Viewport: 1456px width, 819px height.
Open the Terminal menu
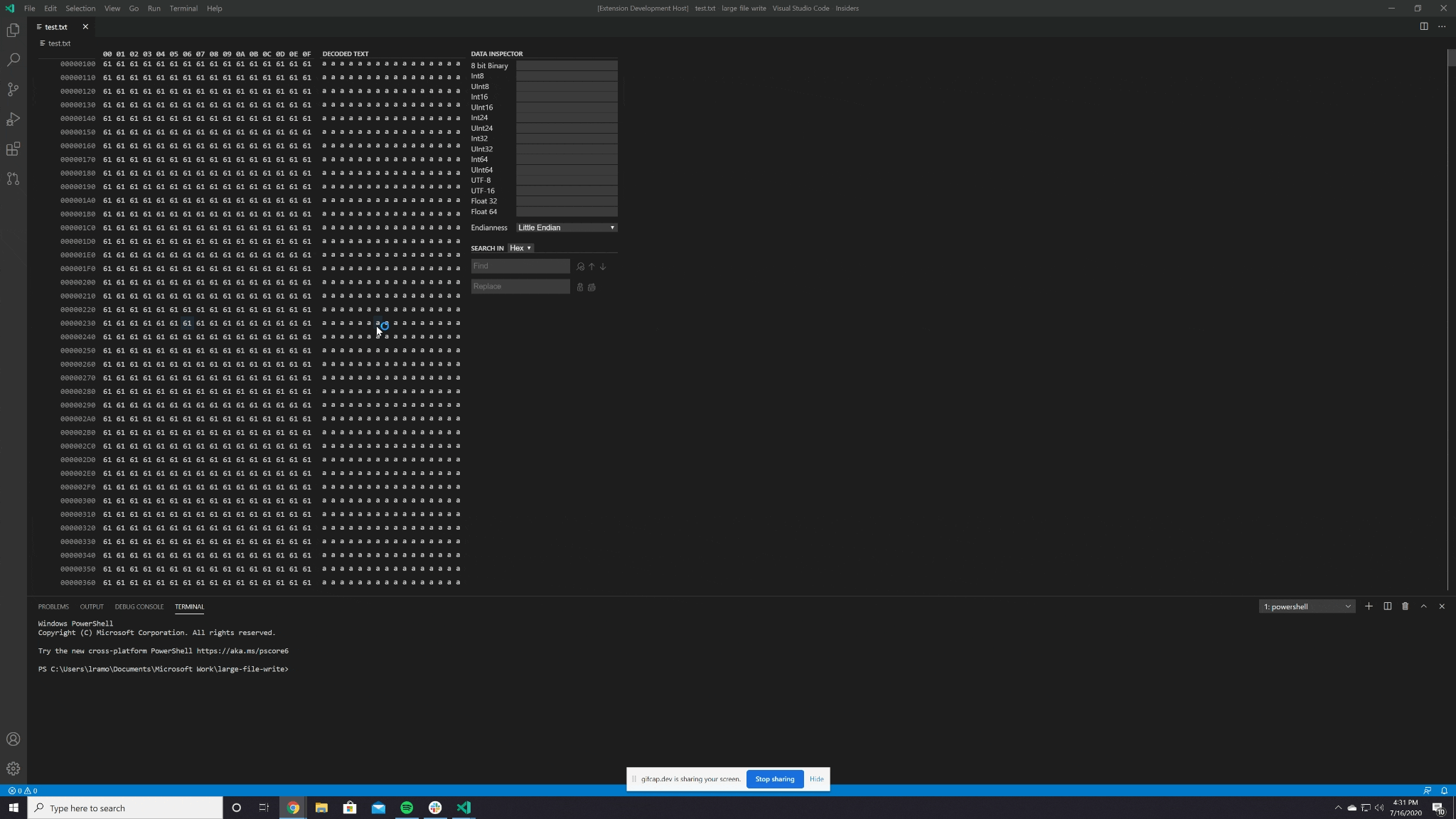pyautogui.click(x=183, y=8)
